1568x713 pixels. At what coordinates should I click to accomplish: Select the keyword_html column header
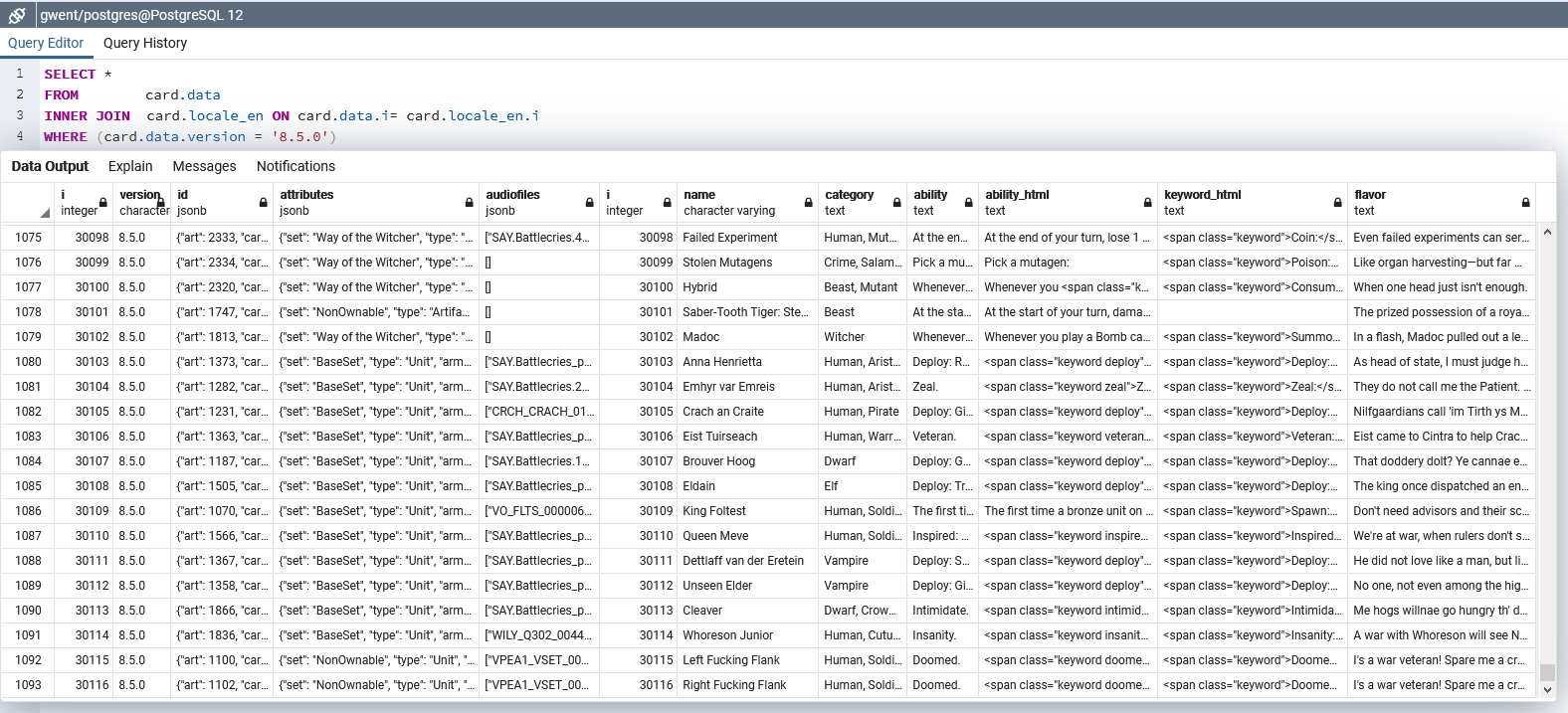[x=1253, y=203]
